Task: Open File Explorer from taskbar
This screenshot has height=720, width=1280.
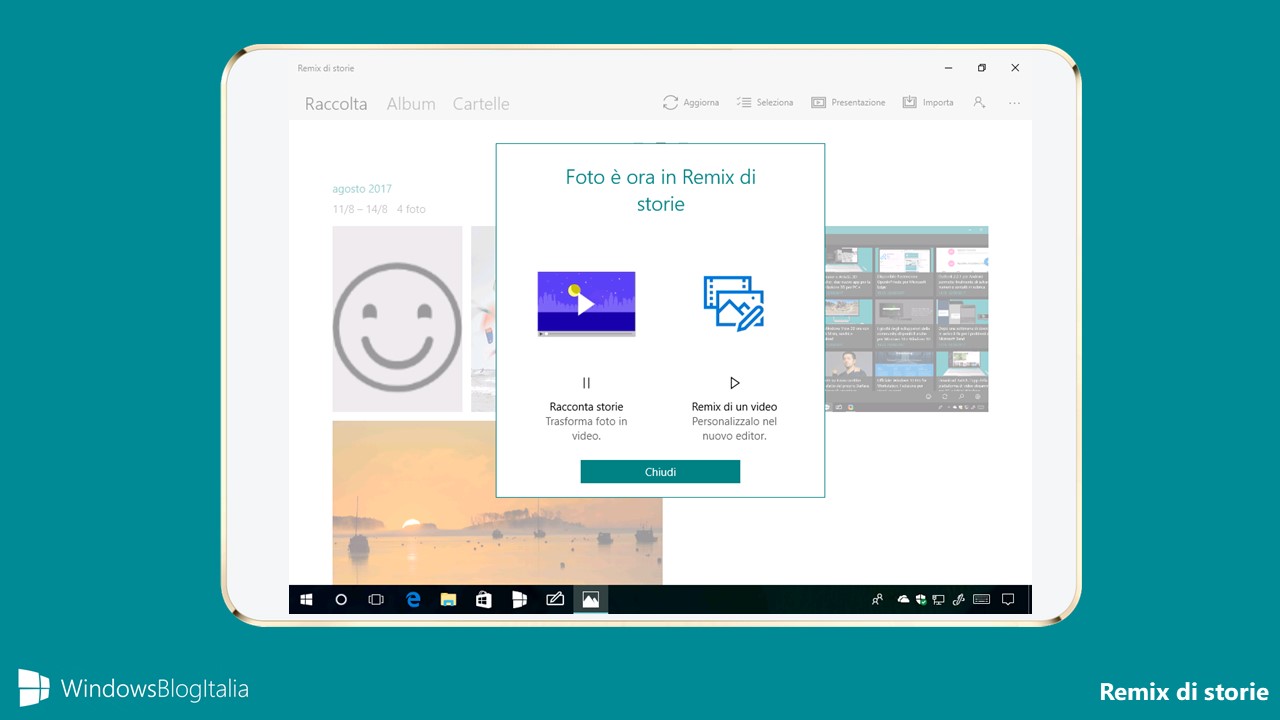Action: tap(448, 600)
